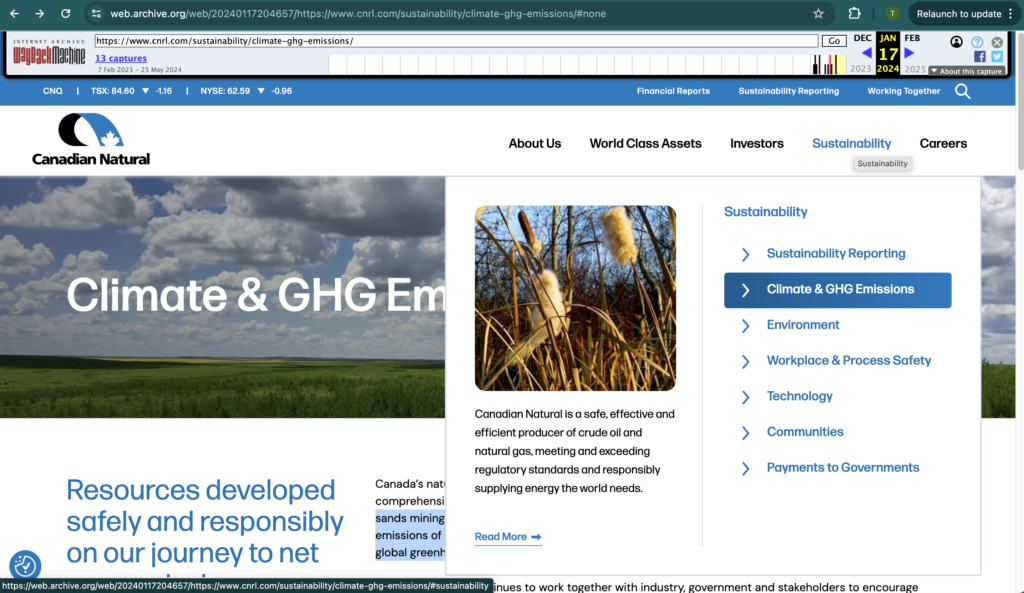Select Technology in Sustainability submenu
The image size is (1024, 593).
click(799, 396)
